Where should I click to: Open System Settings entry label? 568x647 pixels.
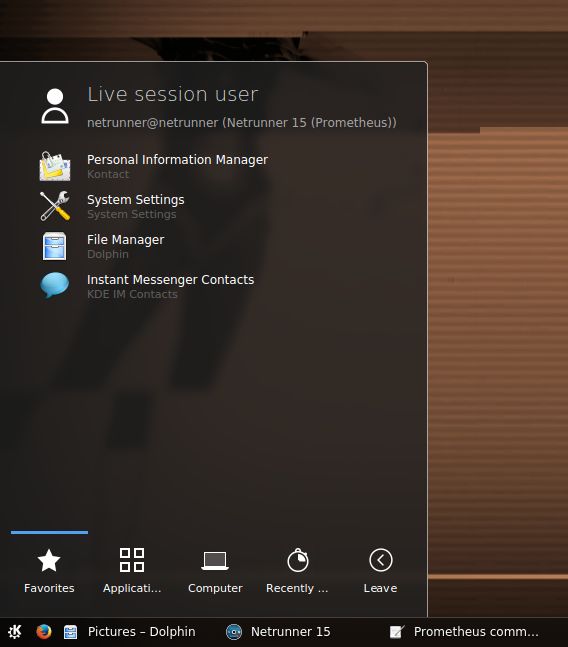tap(136, 200)
